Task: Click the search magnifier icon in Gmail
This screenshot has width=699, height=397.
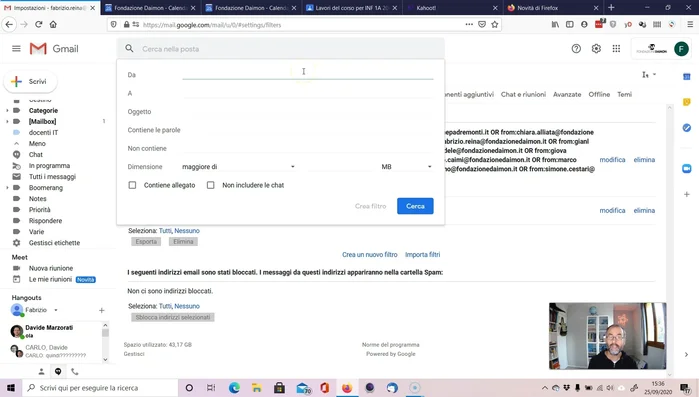Action: click(129, 49)
